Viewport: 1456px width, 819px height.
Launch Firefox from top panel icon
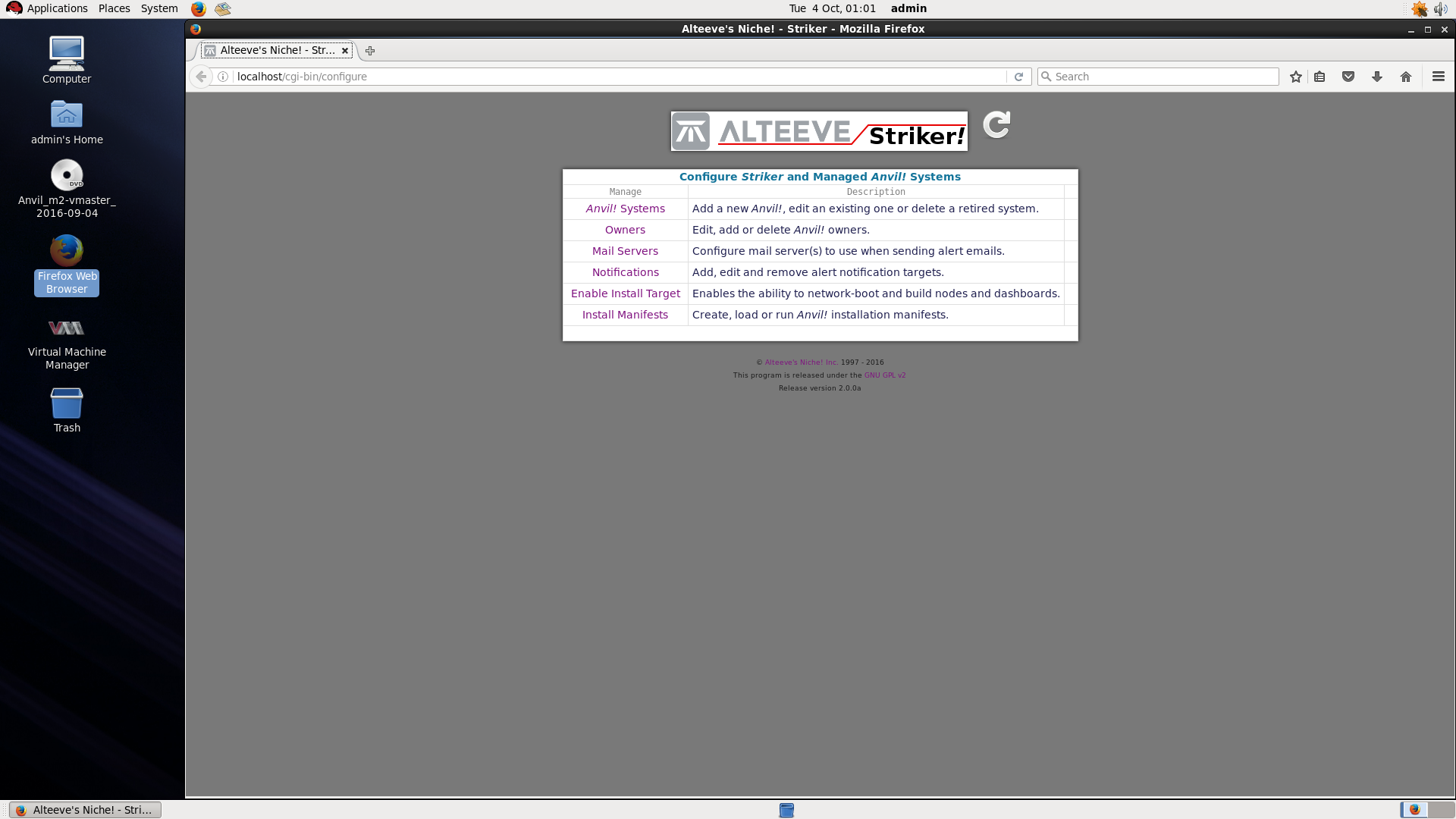(x=199, y=9)
